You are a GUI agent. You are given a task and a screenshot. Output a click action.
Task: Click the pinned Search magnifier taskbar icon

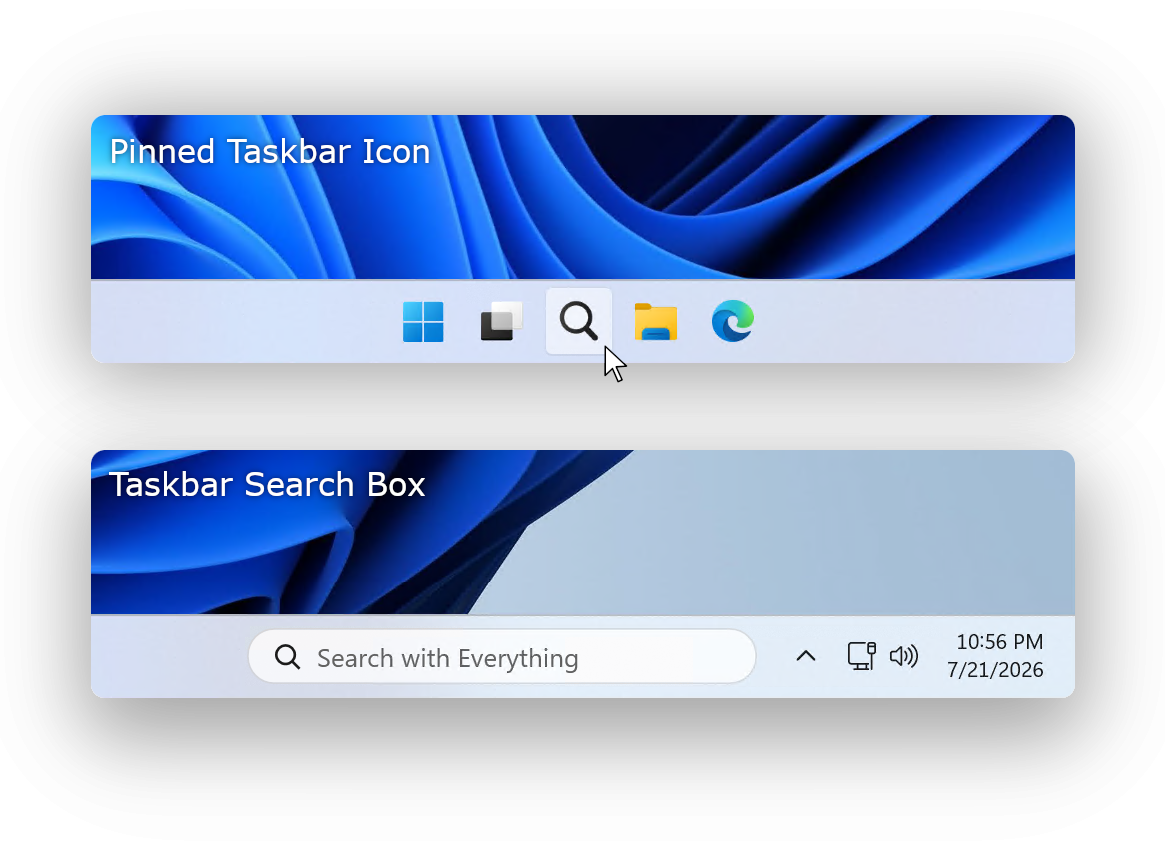(x=579, y=321)
